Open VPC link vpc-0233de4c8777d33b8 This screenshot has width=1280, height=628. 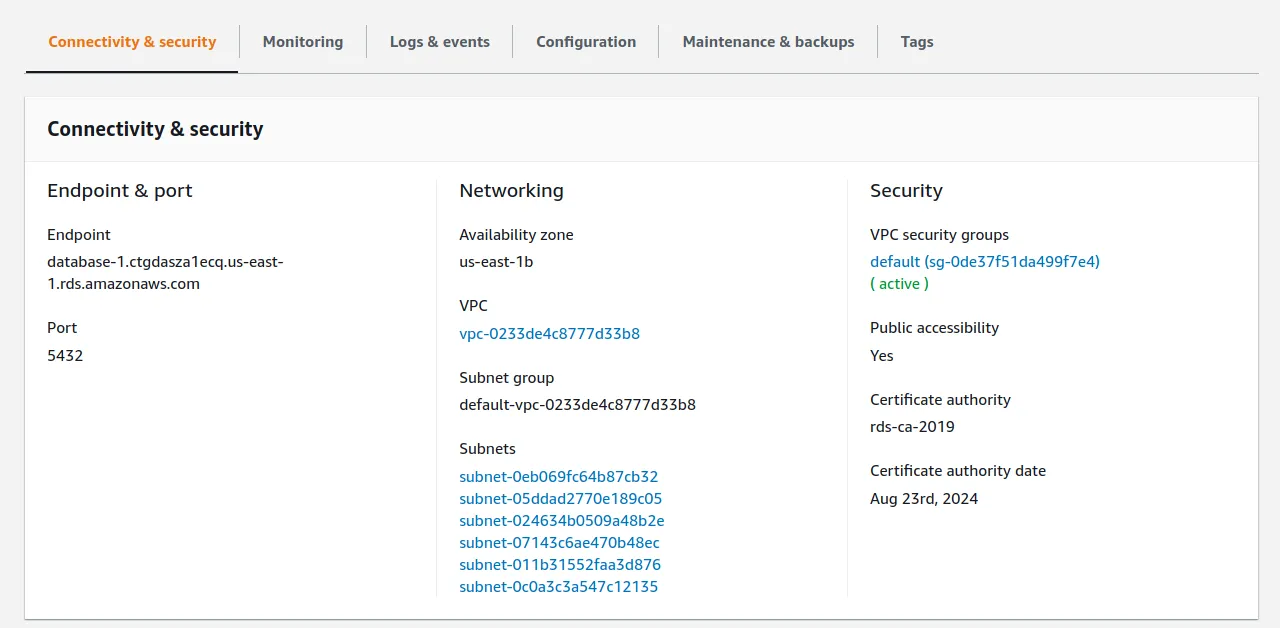pyautogui.click(x=549, y=334)
